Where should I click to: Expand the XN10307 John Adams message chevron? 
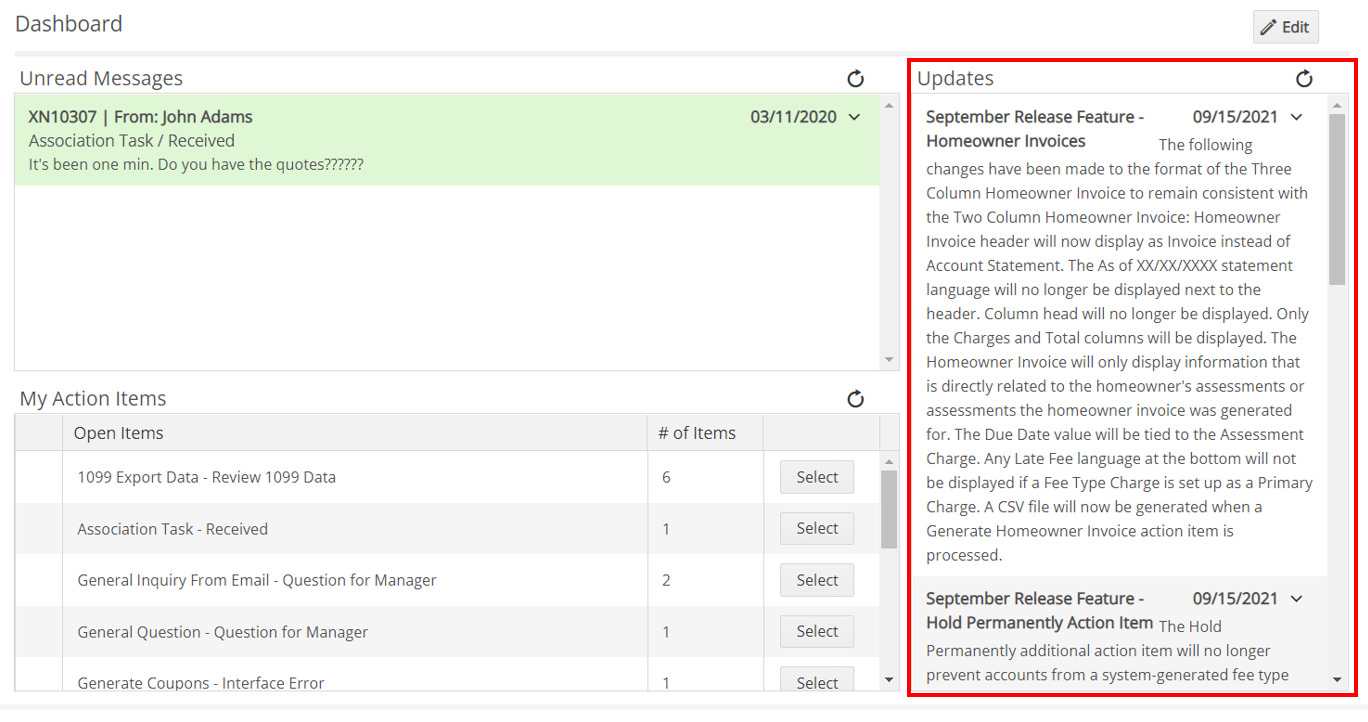(854, 117)
